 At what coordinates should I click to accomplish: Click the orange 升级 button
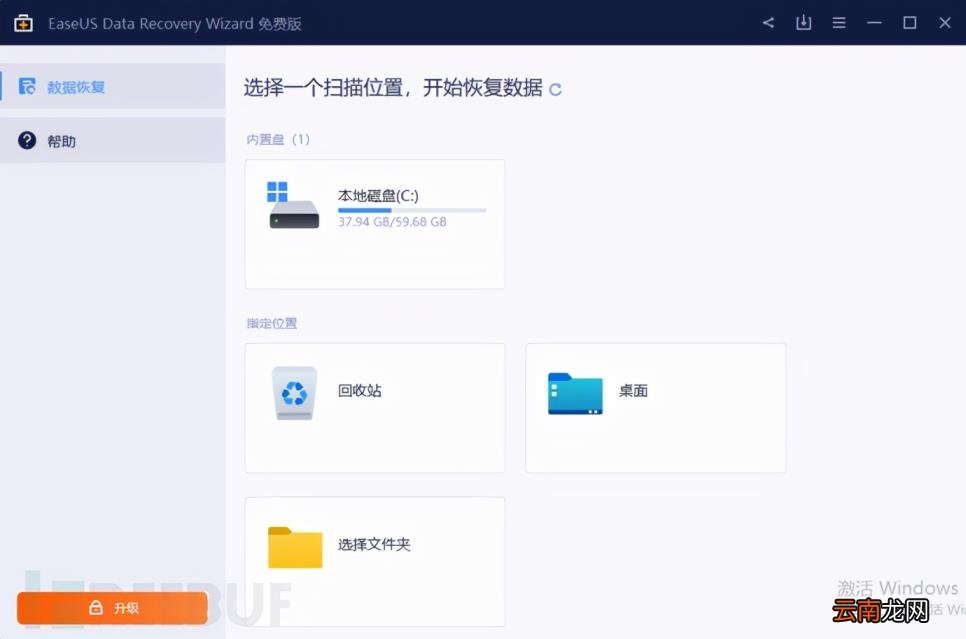(x=112, y=608)
